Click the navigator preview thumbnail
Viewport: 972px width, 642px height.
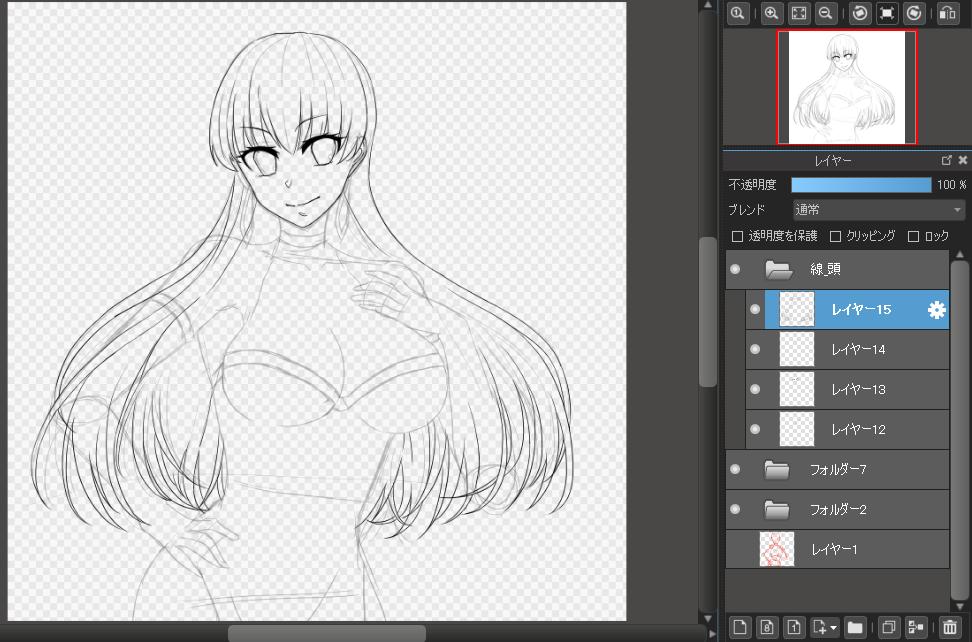[847, 87]
